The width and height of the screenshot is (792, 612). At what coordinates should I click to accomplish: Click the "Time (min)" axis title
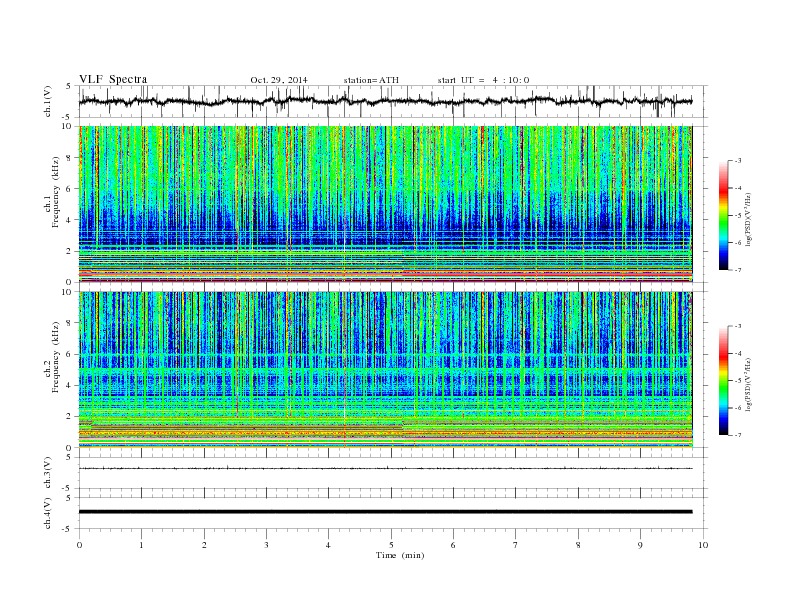pos(400,555)
